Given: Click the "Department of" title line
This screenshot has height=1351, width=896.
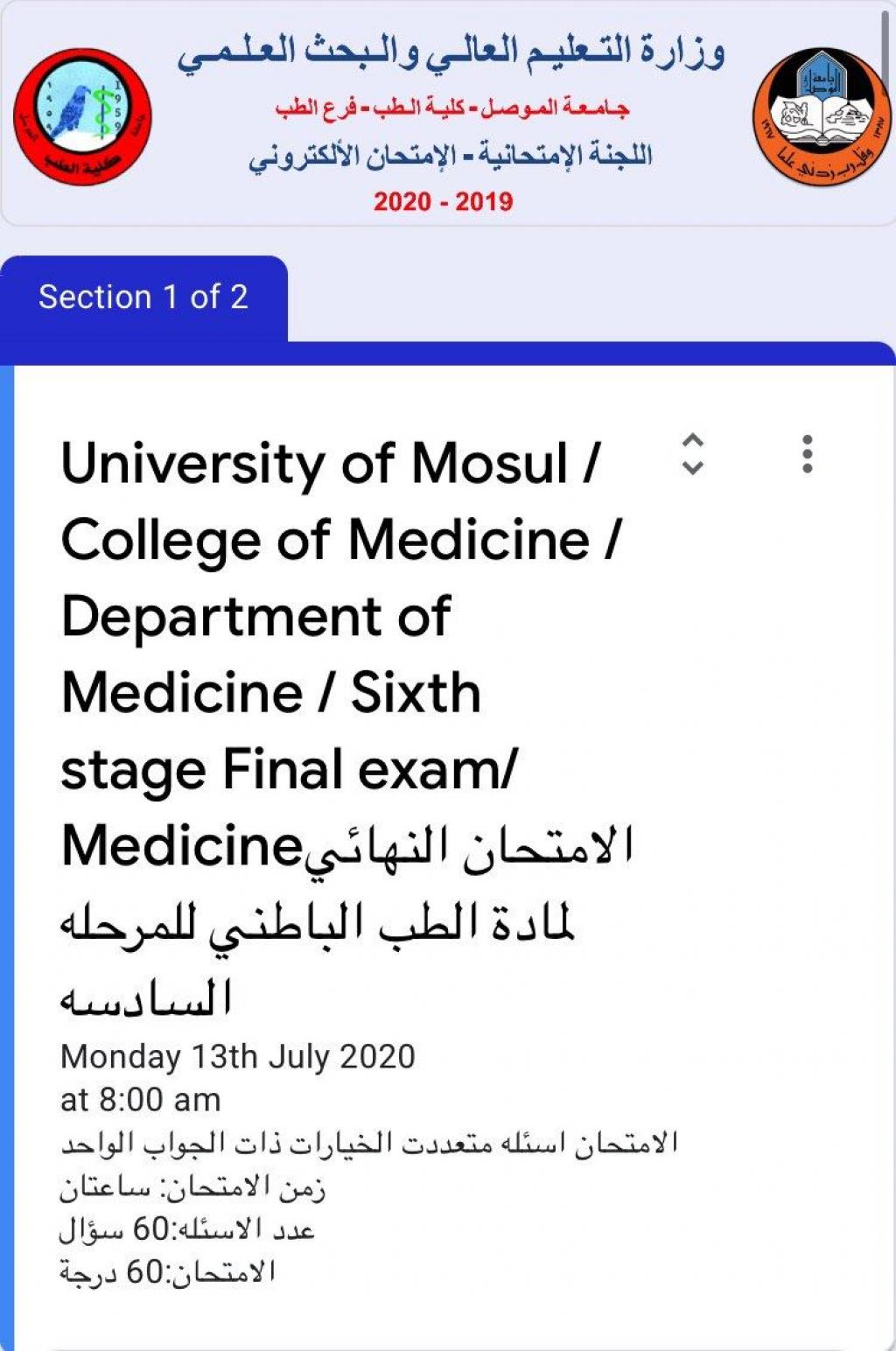Looking at the screenshot, I should pyautogui.click(x=255, y=616).
